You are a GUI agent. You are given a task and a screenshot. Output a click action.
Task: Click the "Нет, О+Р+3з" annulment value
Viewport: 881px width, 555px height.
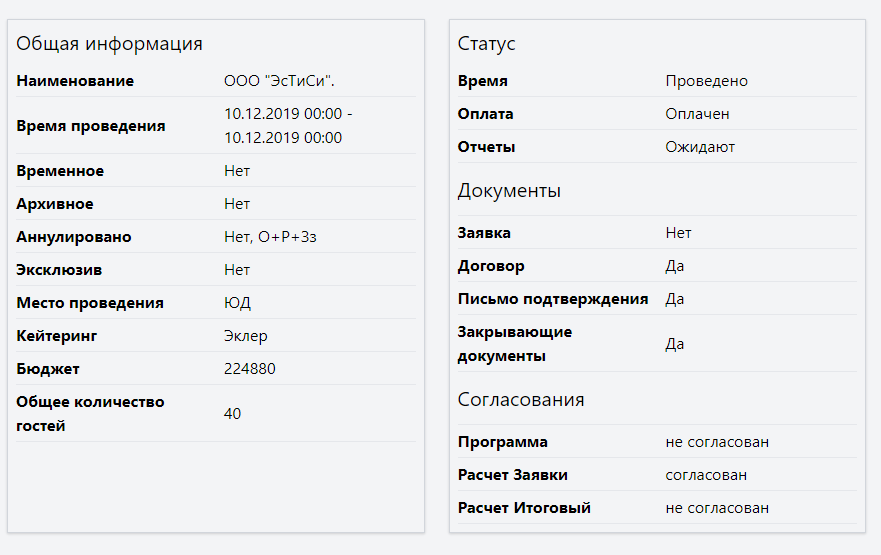point(271,237)
